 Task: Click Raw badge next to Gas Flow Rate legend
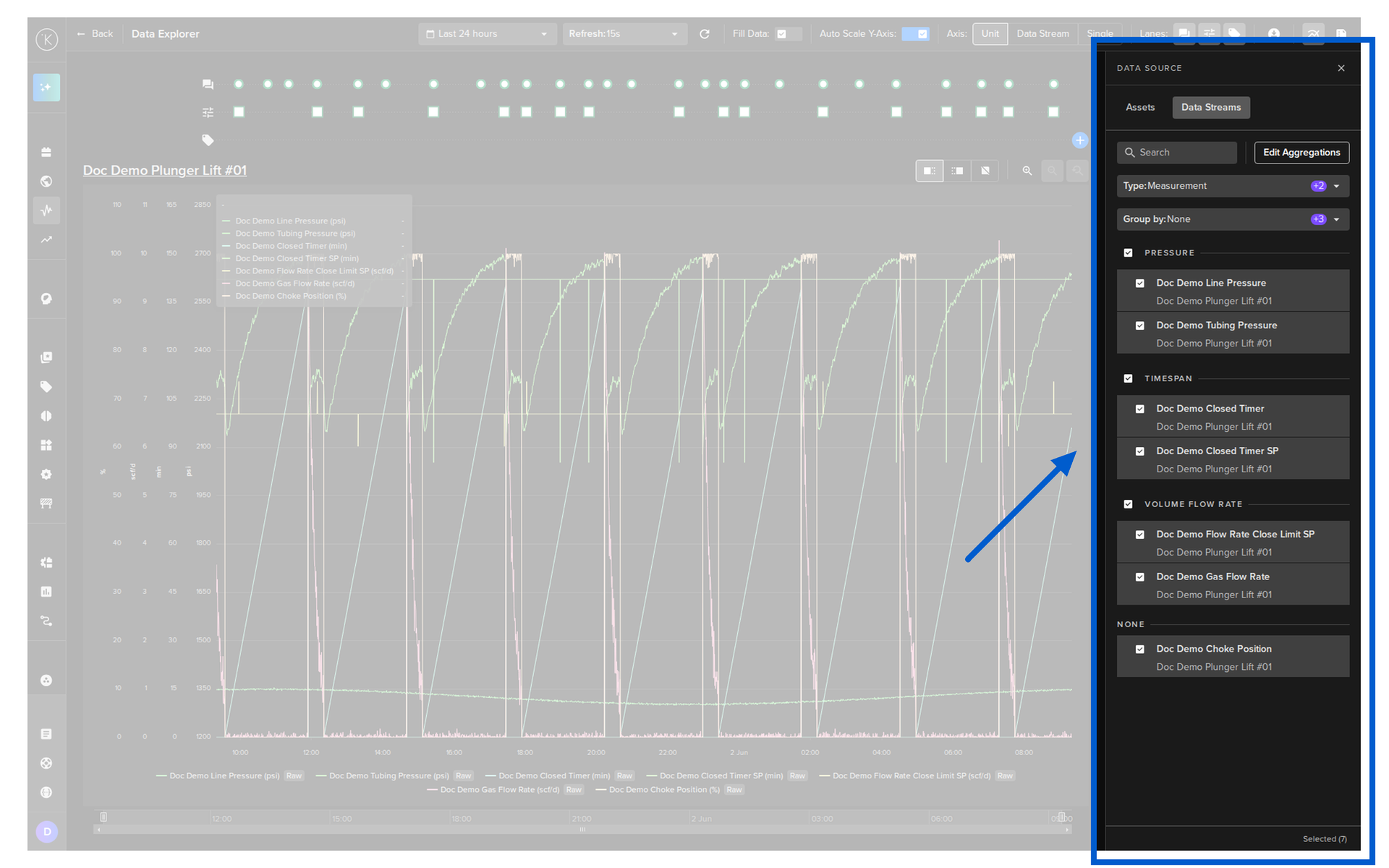[574, 790]
